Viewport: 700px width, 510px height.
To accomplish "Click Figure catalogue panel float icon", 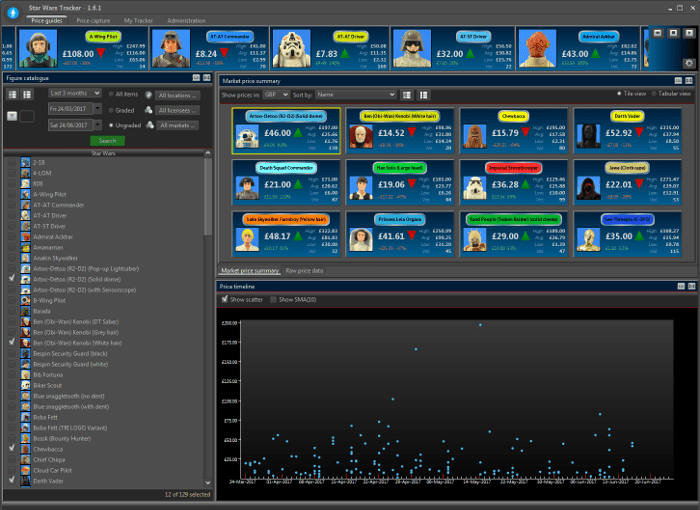I will point(196,78).
